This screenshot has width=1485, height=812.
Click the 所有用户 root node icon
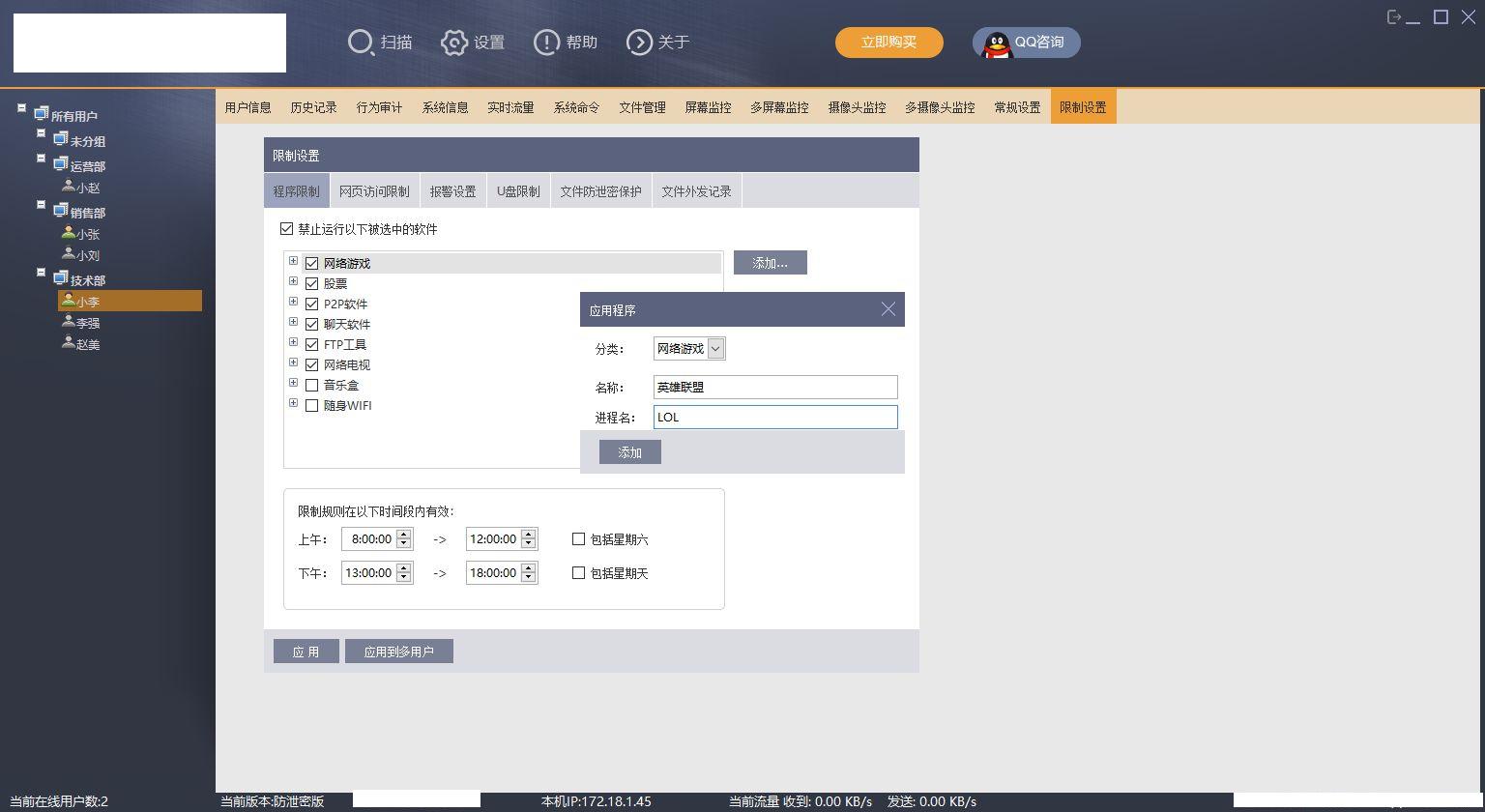40,114
